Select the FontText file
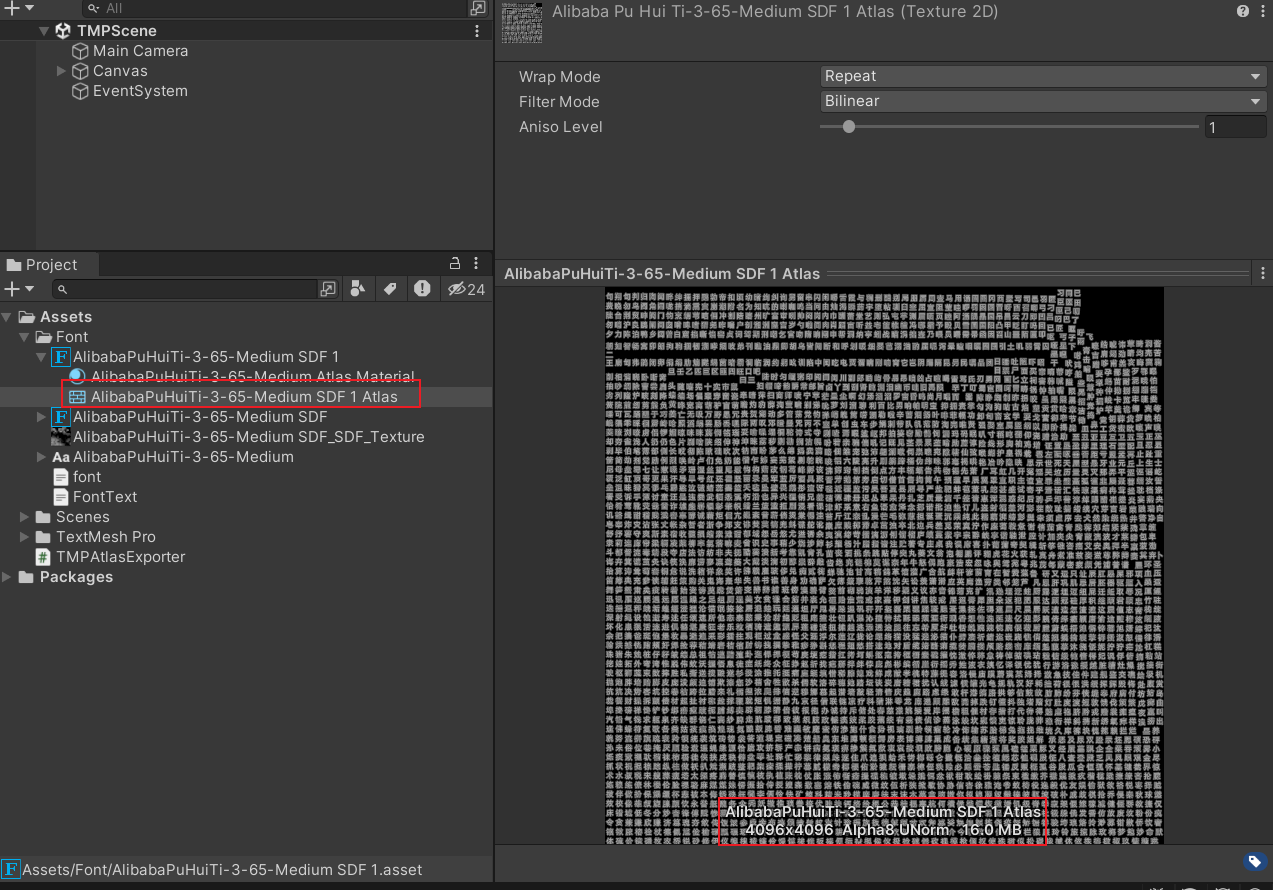The width and height of the screenshot is (1273, 890). coord(95,497)
